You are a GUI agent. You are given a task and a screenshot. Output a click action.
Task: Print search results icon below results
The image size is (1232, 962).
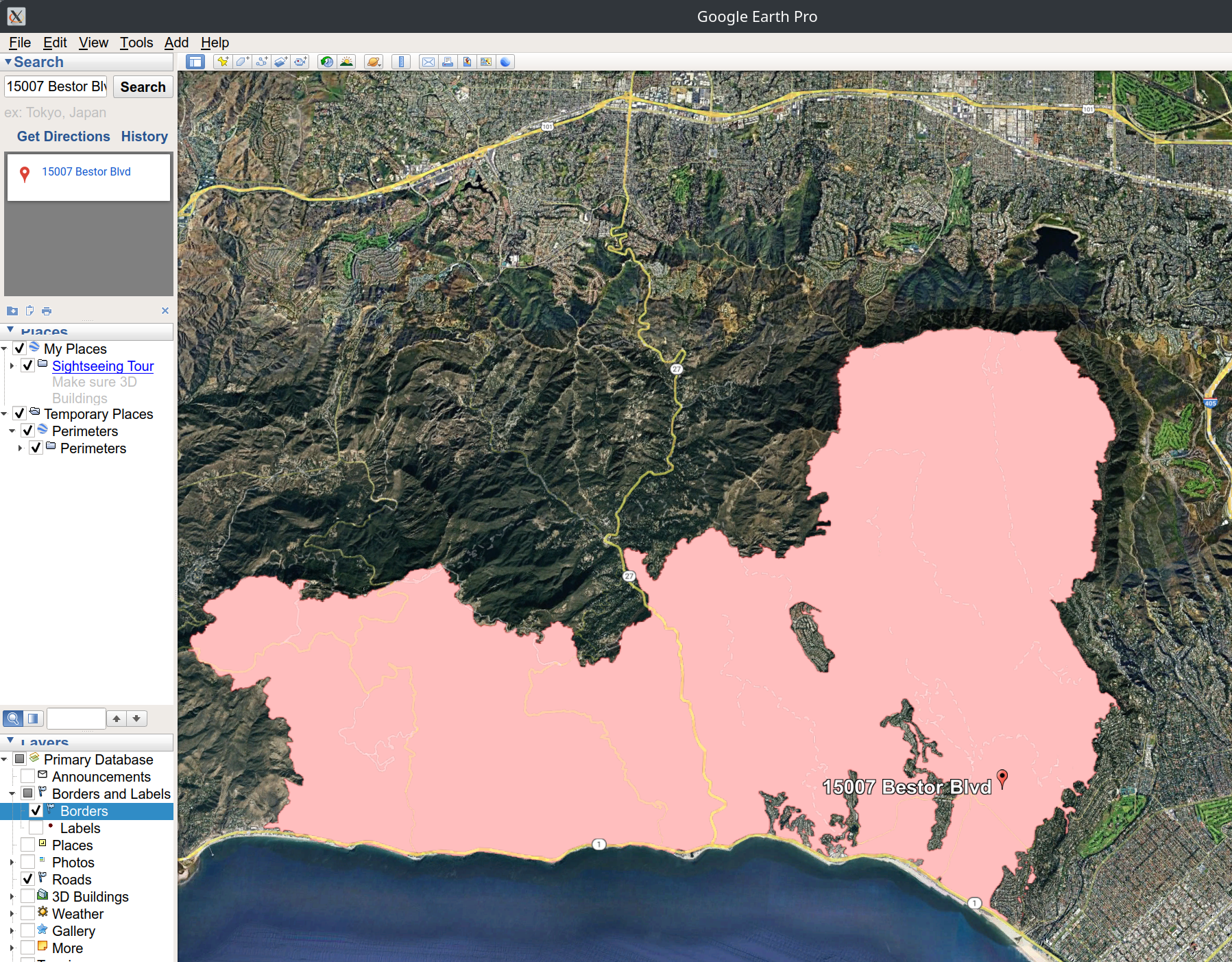47,311
